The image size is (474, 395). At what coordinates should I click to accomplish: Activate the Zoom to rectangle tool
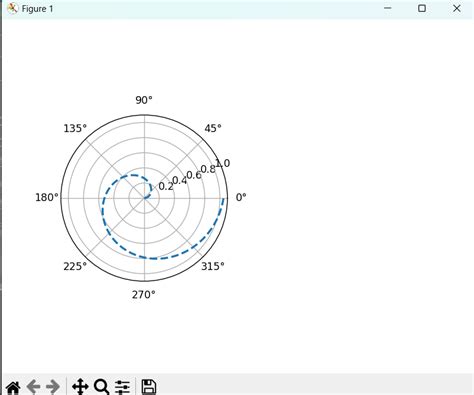point(101,387)
